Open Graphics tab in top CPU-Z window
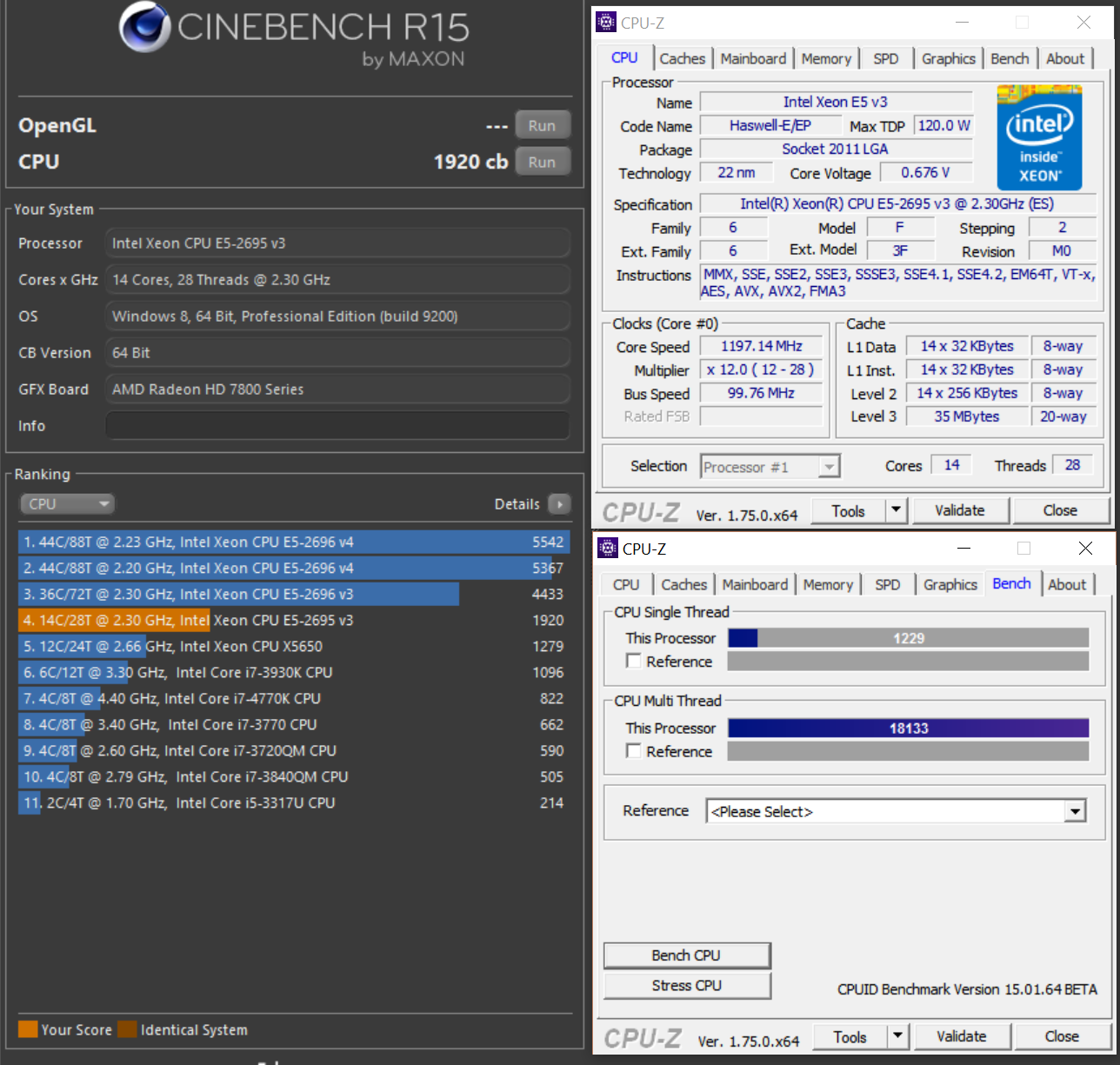Image resolution: width=1120 pixels, height=1065 pixels. click(x=949, y=59)
